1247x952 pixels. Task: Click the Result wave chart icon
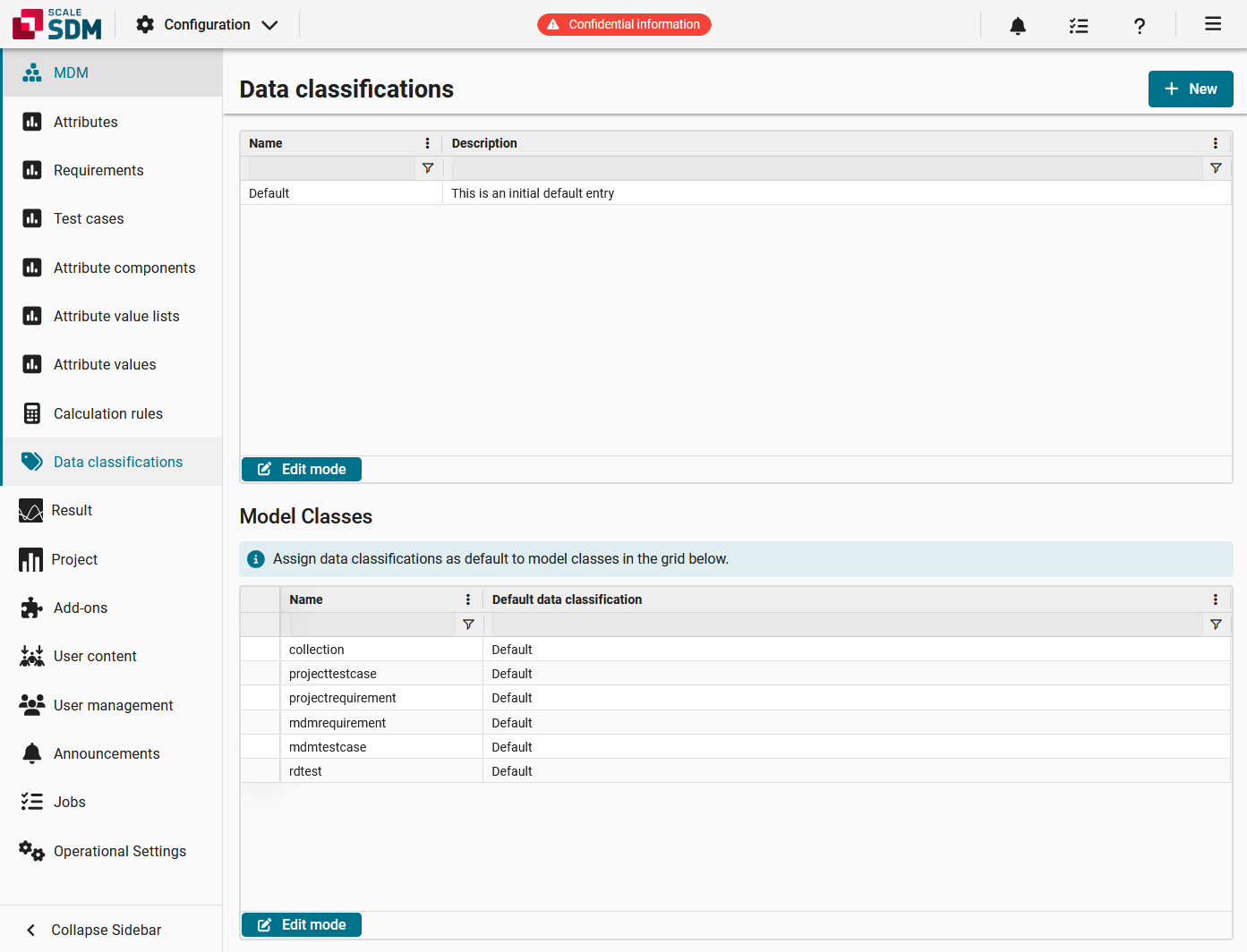pos(30,510)
